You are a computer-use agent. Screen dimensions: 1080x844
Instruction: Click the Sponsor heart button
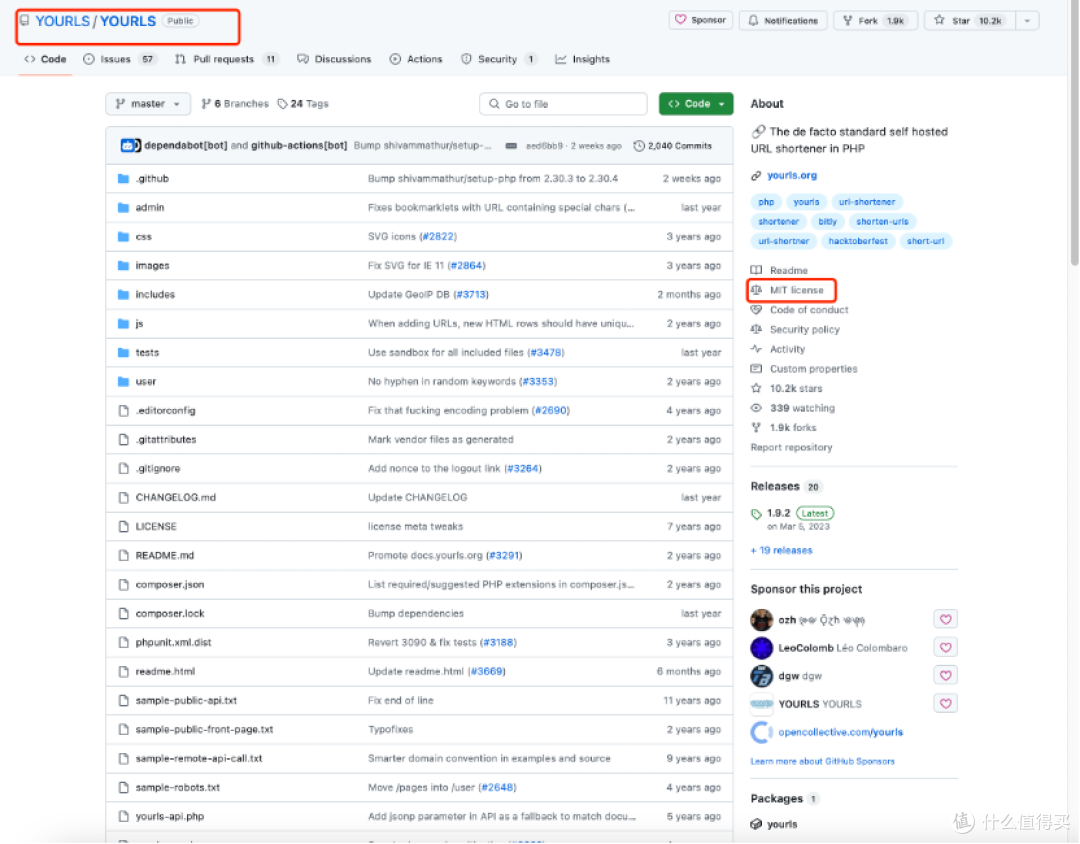pyautogui.click(x=700, y=20)
